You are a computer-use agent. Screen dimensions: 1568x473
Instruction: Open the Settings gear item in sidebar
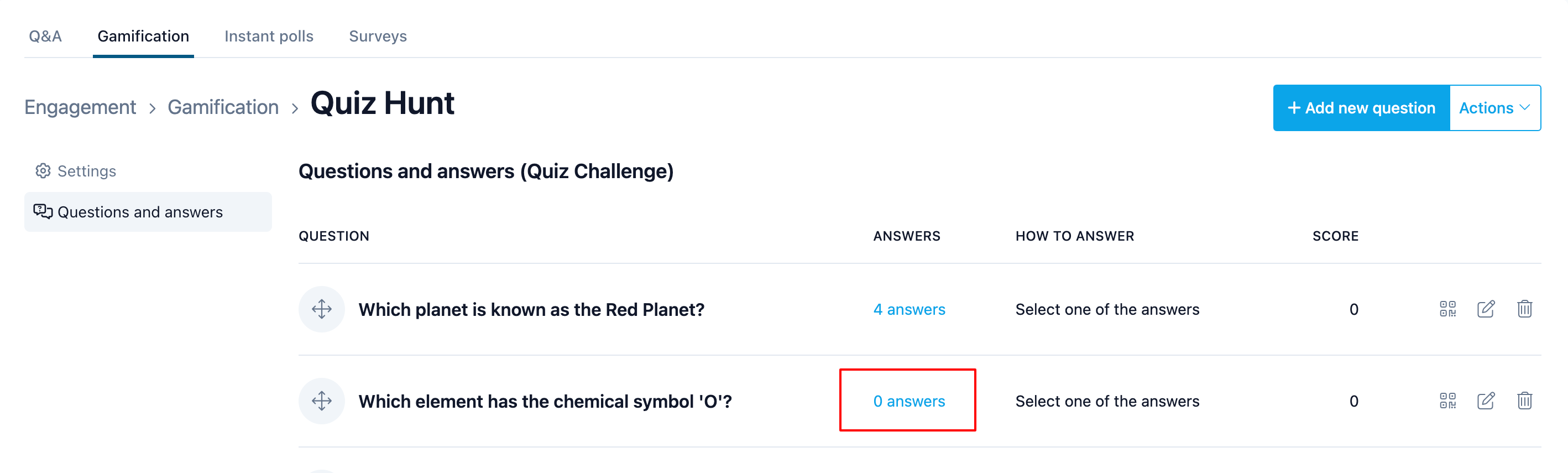point(76,171)
